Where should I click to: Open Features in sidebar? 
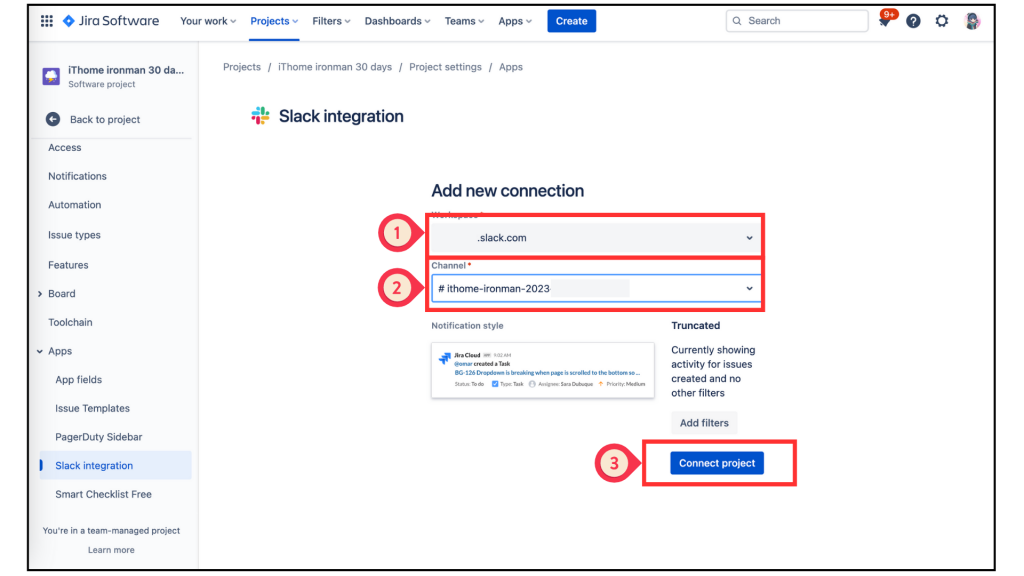point(68,265)
